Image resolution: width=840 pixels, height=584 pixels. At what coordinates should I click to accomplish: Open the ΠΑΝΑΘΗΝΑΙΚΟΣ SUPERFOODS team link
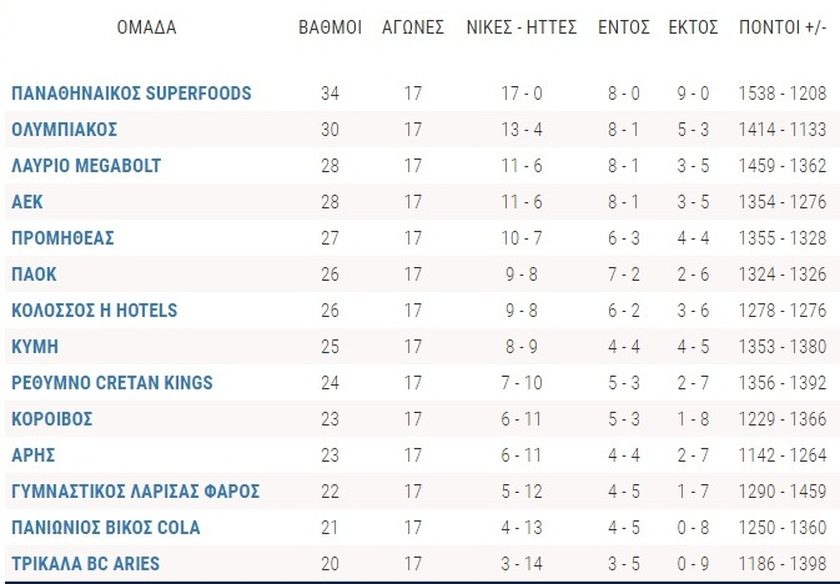[131, 93]
